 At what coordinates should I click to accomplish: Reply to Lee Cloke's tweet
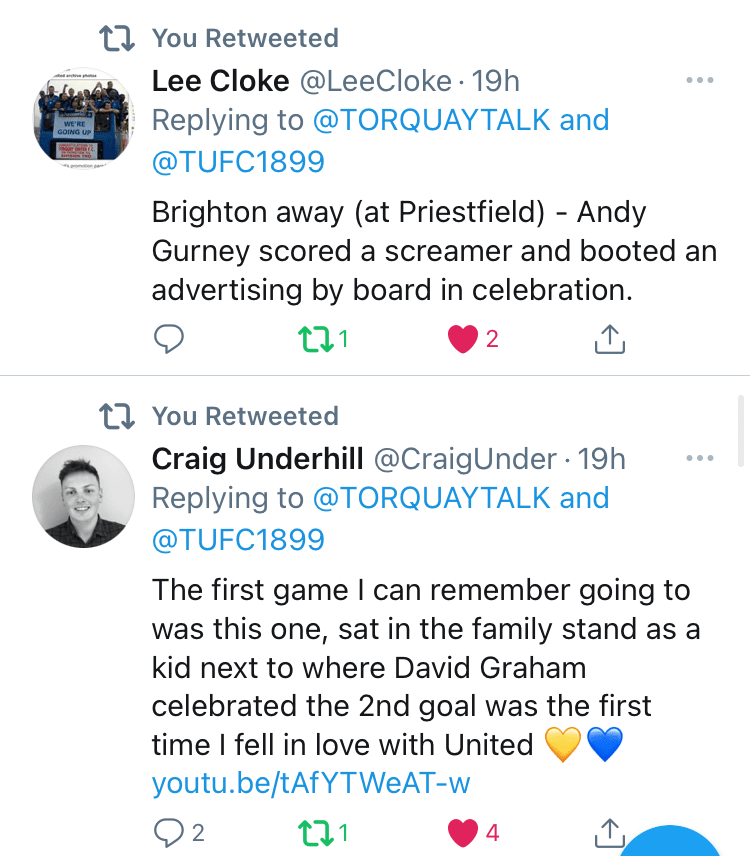(171, 340)
